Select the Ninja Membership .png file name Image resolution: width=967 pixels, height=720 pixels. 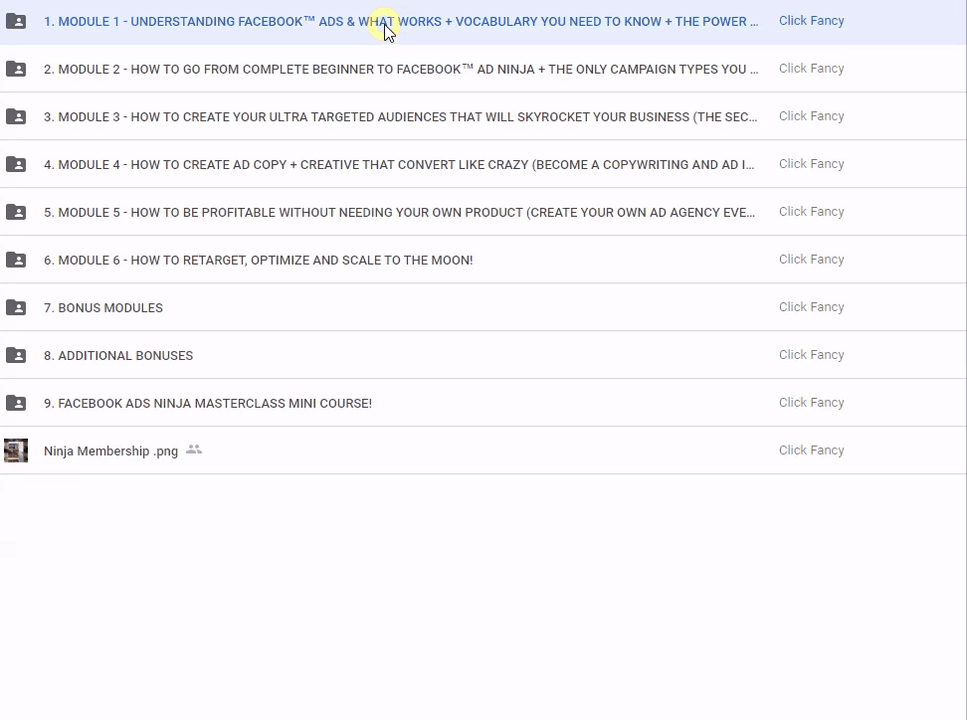(x=110, y=451)
